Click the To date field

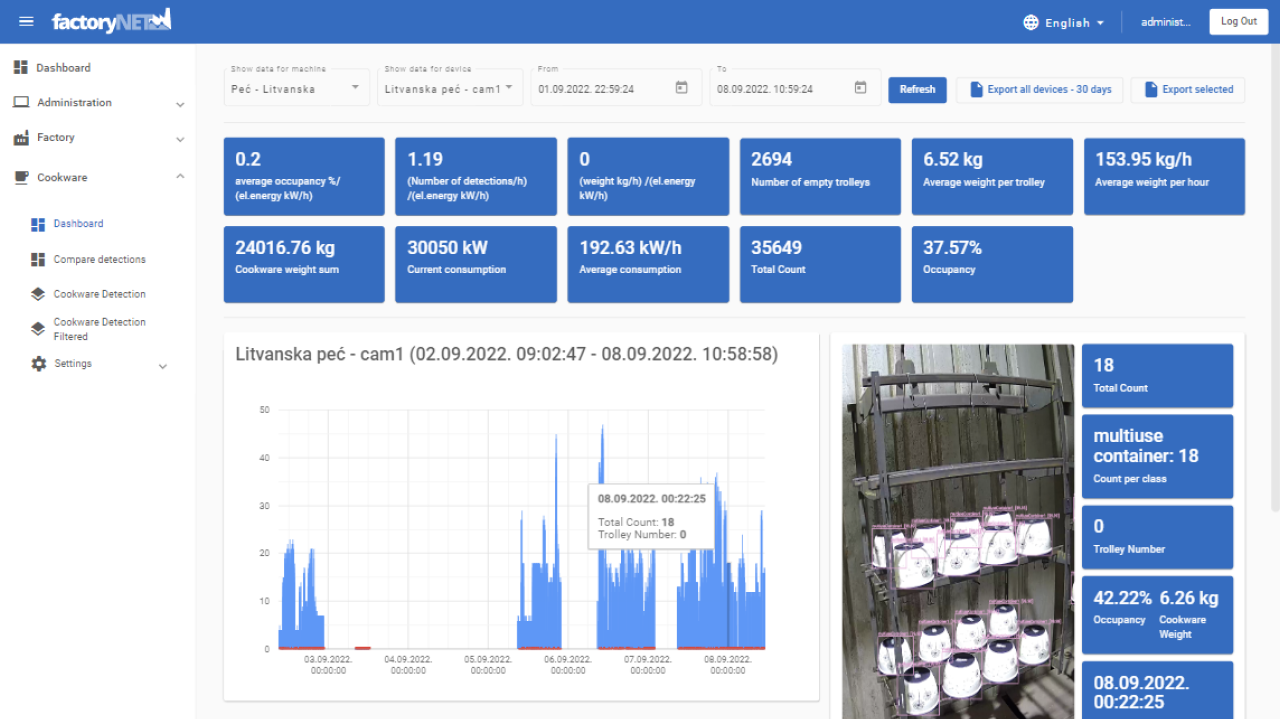(795, 86)
